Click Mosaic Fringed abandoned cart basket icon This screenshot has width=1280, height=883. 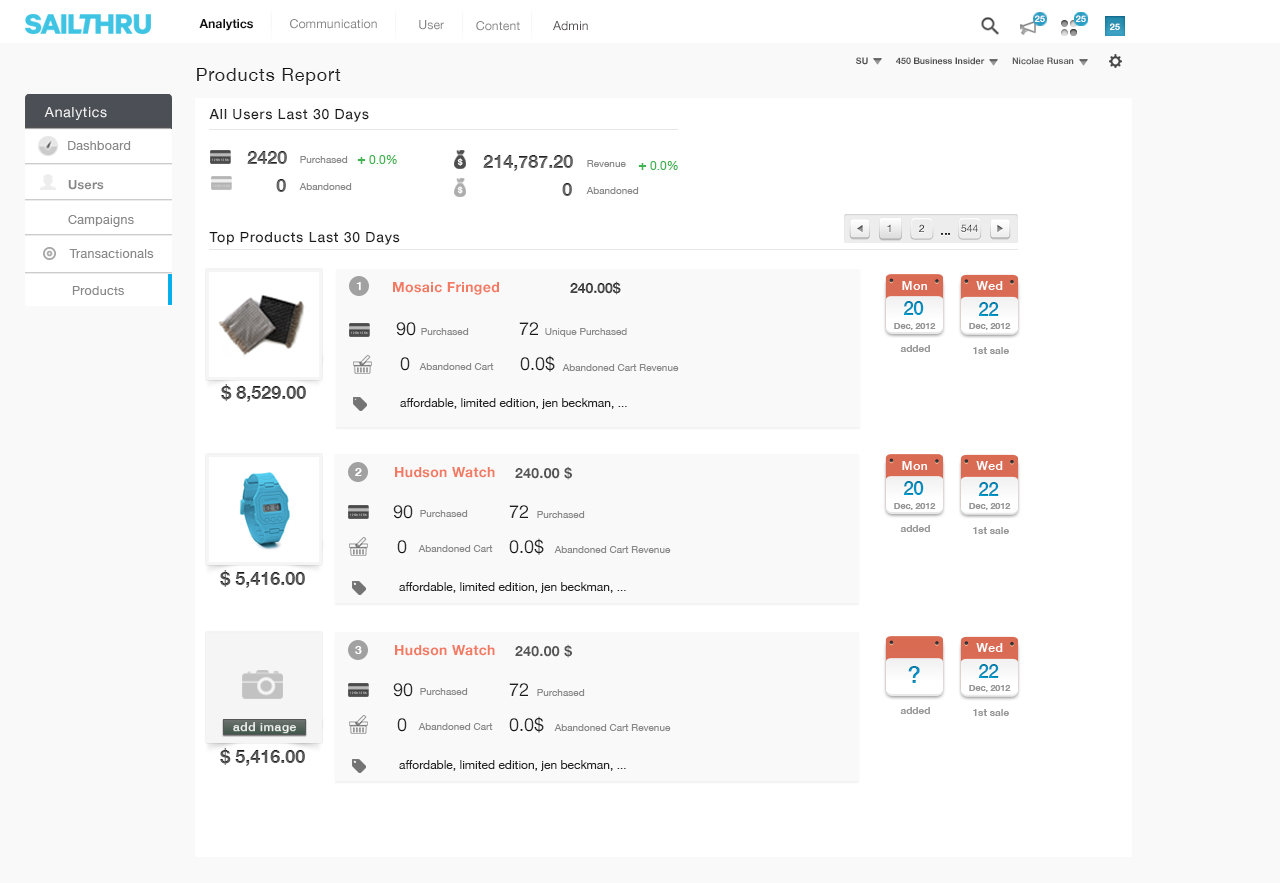(x=362, y=365)
